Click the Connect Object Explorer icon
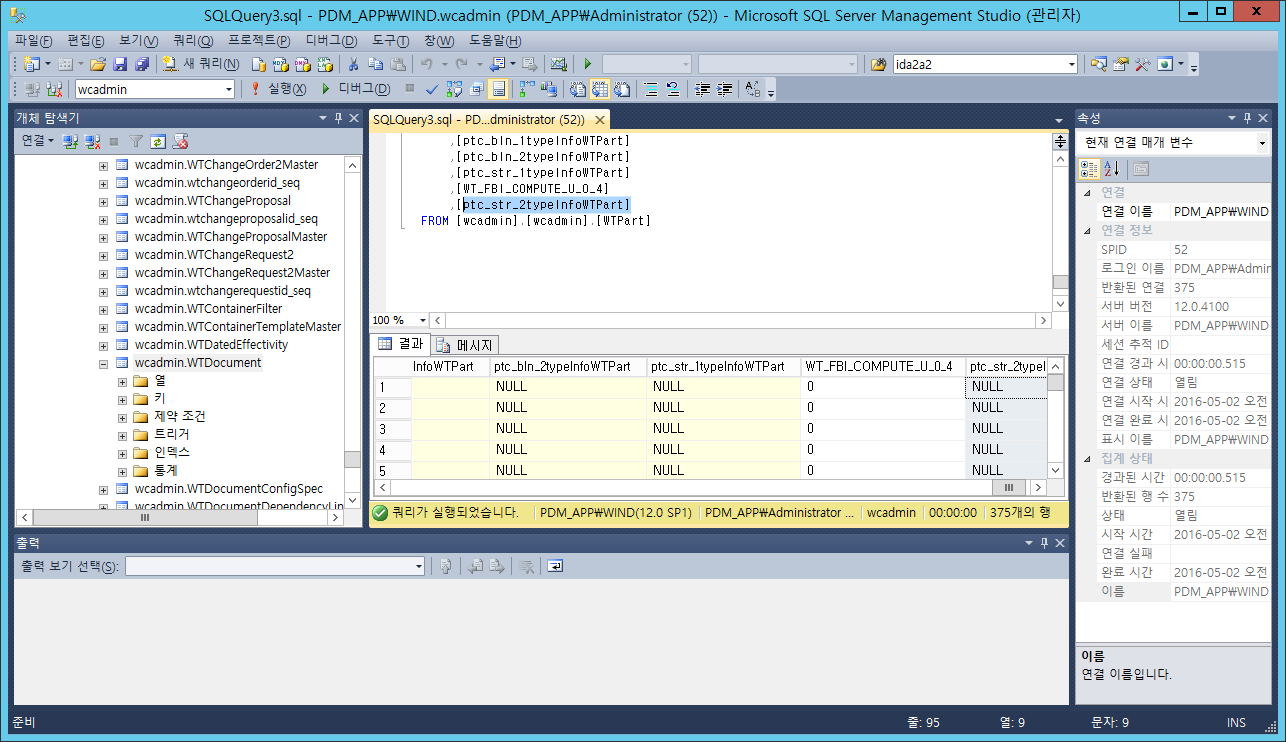This screenshot has height=742, width=1286. [x=70, y=141]
